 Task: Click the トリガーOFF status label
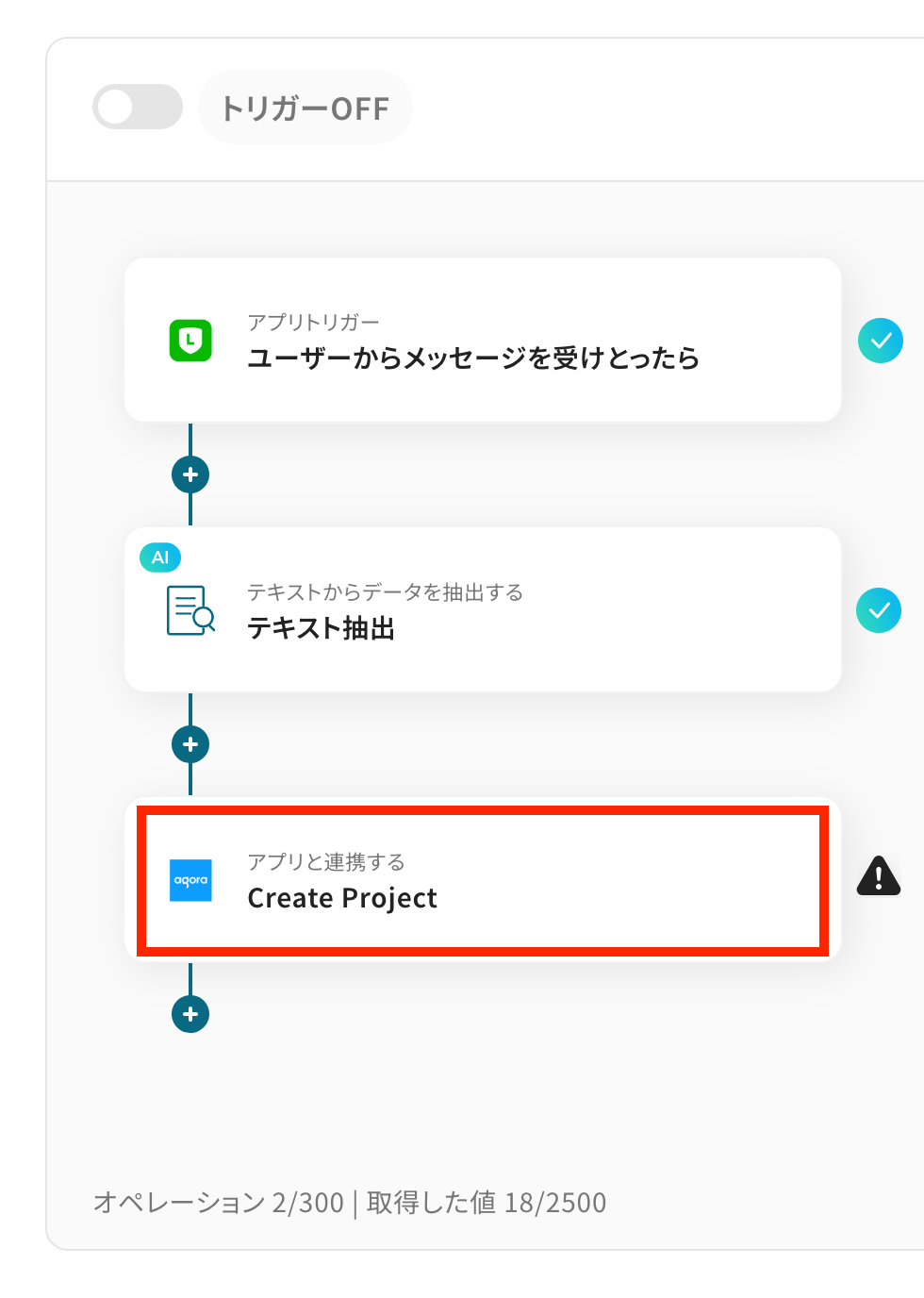pyautogui.click(x=305, y=108)
